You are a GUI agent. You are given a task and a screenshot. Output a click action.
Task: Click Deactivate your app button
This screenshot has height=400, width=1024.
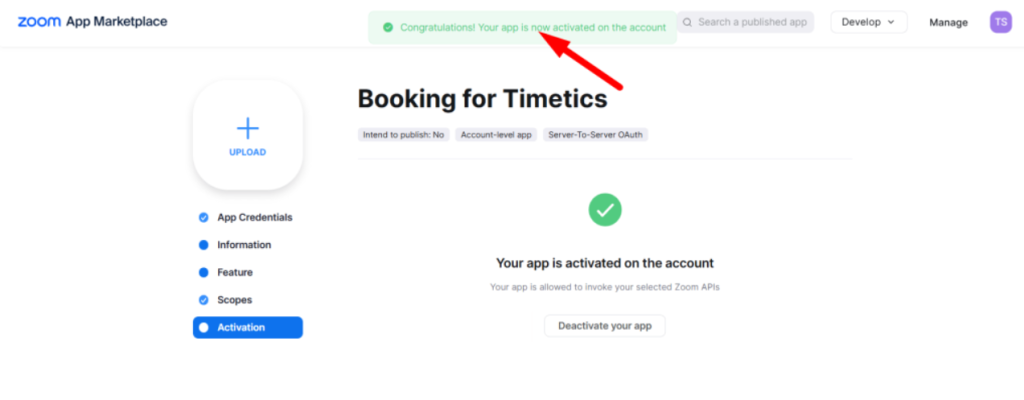coord(605,325)
